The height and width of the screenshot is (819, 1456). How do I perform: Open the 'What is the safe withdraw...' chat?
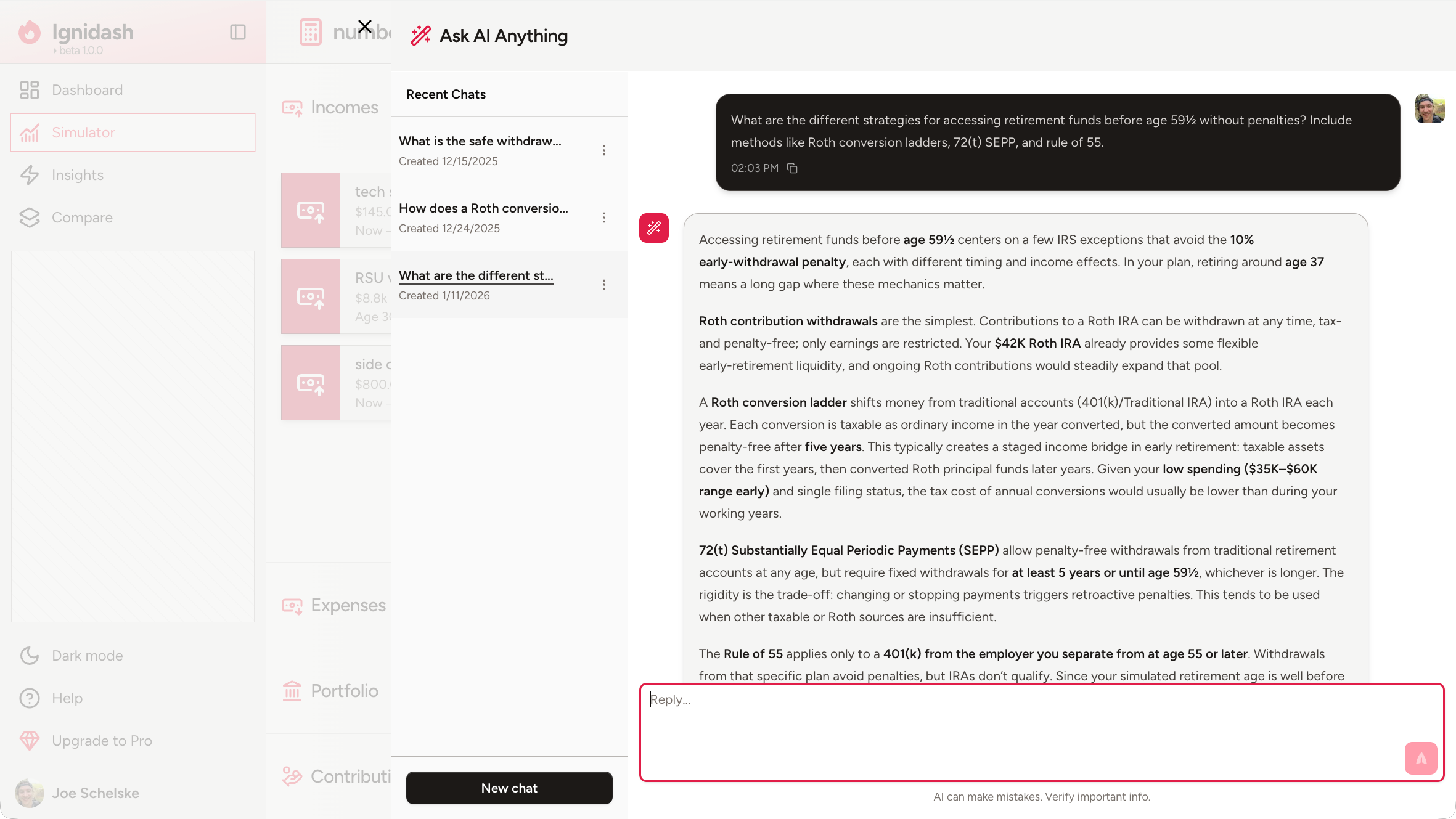(x=480, y=141)
